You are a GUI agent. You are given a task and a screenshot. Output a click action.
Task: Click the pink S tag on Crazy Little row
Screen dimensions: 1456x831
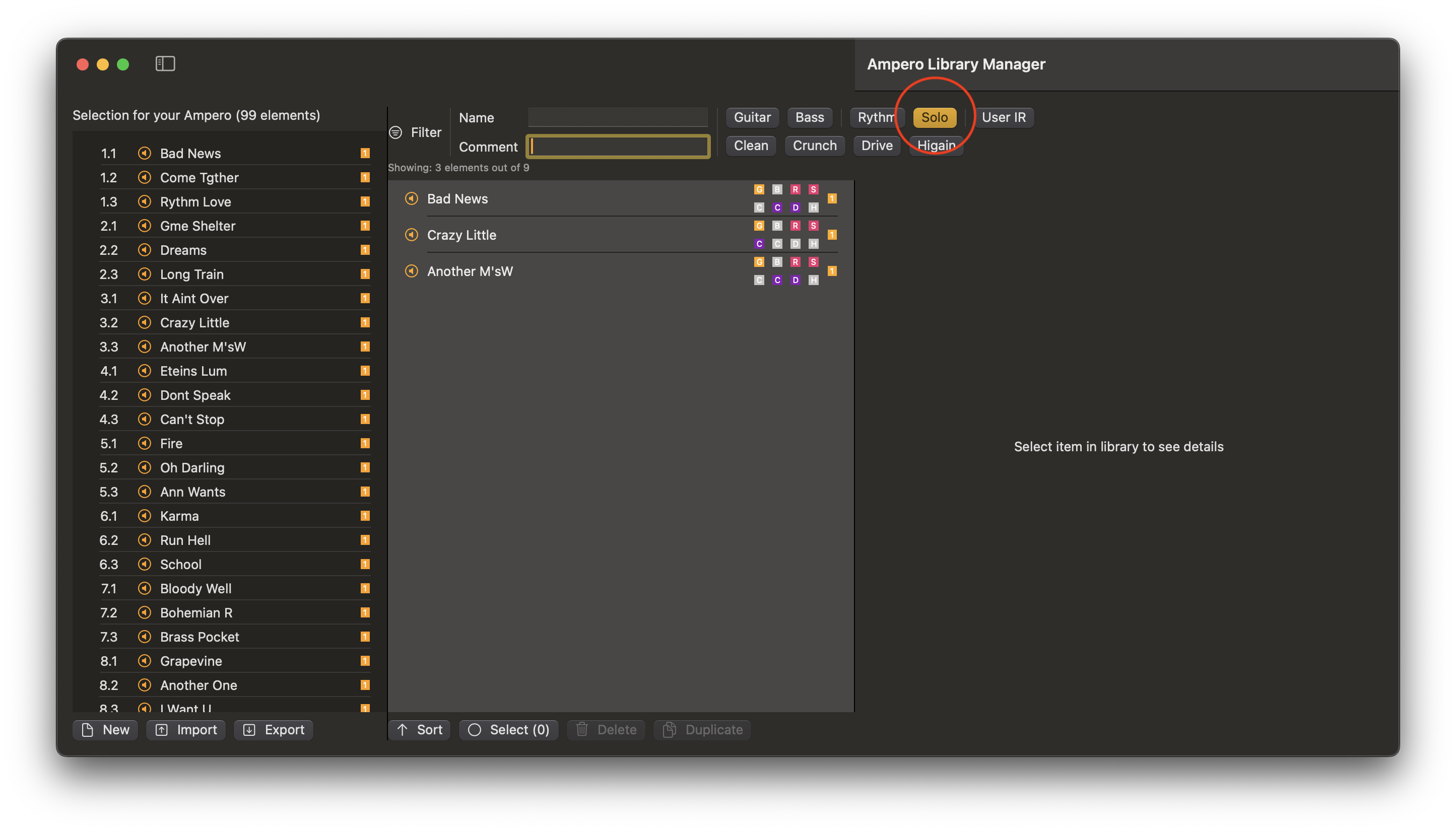tap(813, 226)
